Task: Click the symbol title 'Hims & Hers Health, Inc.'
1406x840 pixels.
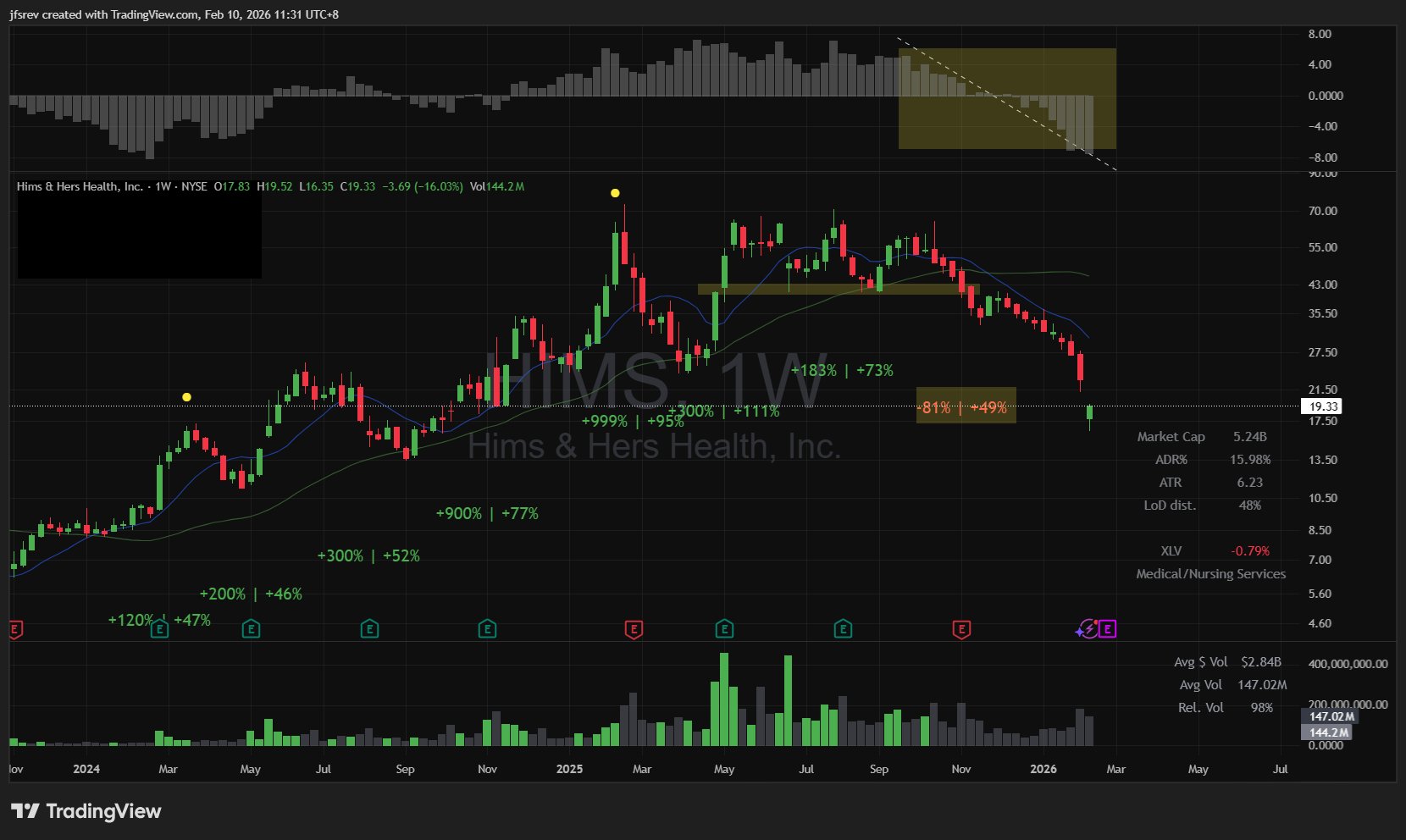Action: (80, 186)
